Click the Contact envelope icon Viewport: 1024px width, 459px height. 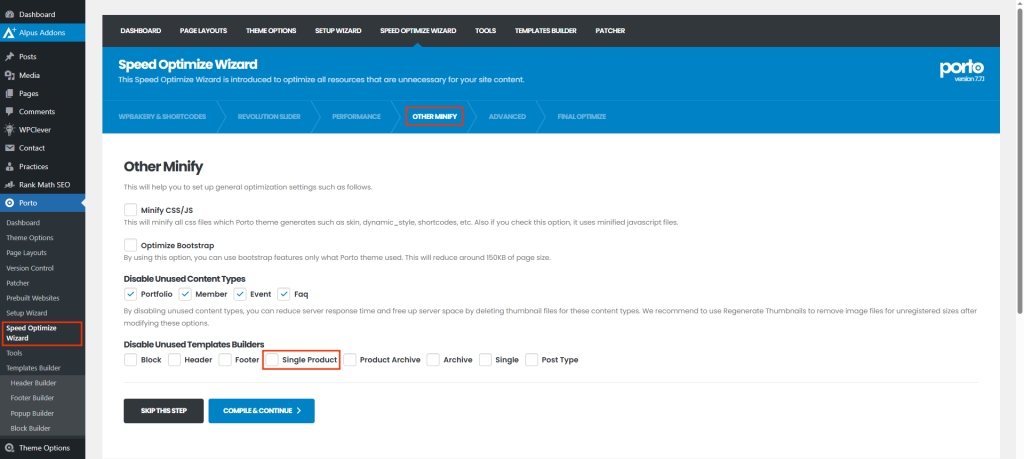point(9,148)
